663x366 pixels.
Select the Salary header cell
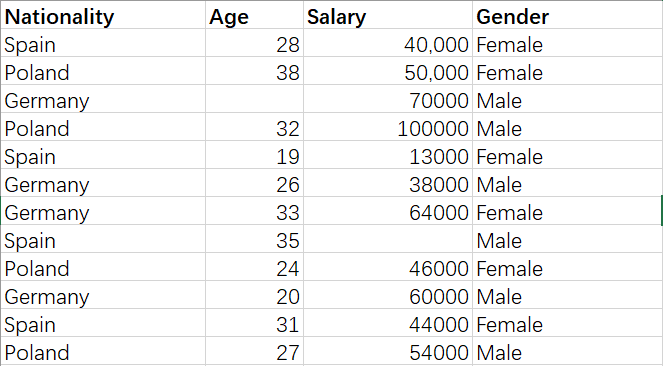coord(388,15)
